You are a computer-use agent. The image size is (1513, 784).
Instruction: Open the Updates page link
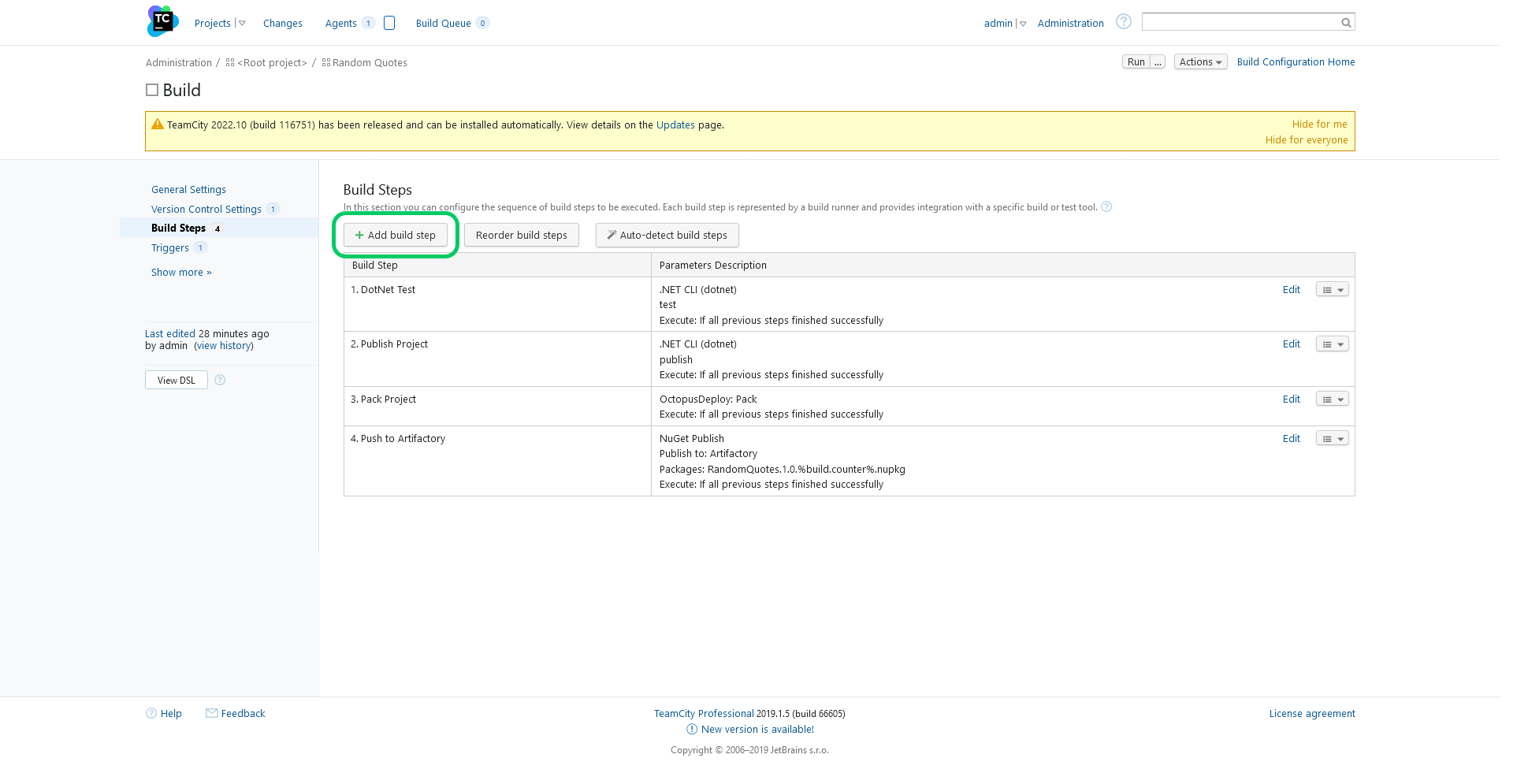[675, 124]
